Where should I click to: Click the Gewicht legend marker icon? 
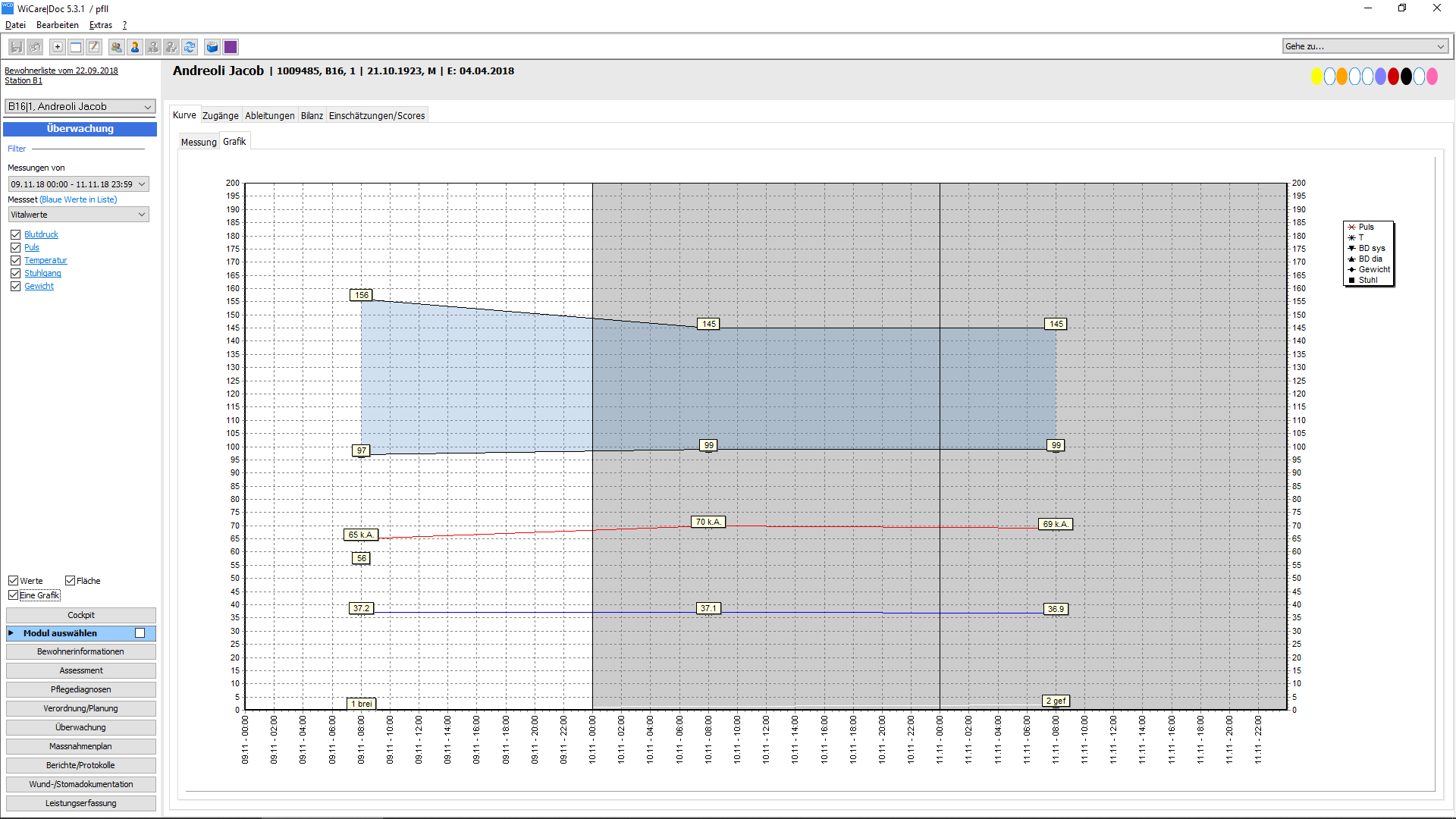pos(1351,269)
